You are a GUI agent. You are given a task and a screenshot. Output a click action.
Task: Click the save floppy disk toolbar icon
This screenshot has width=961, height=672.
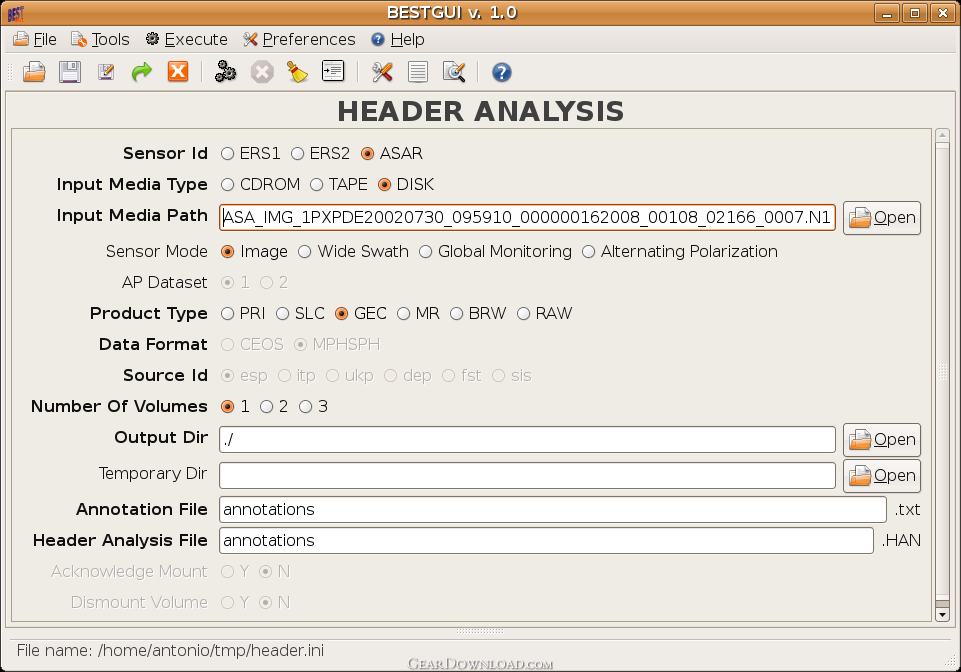tap(70, 72)
